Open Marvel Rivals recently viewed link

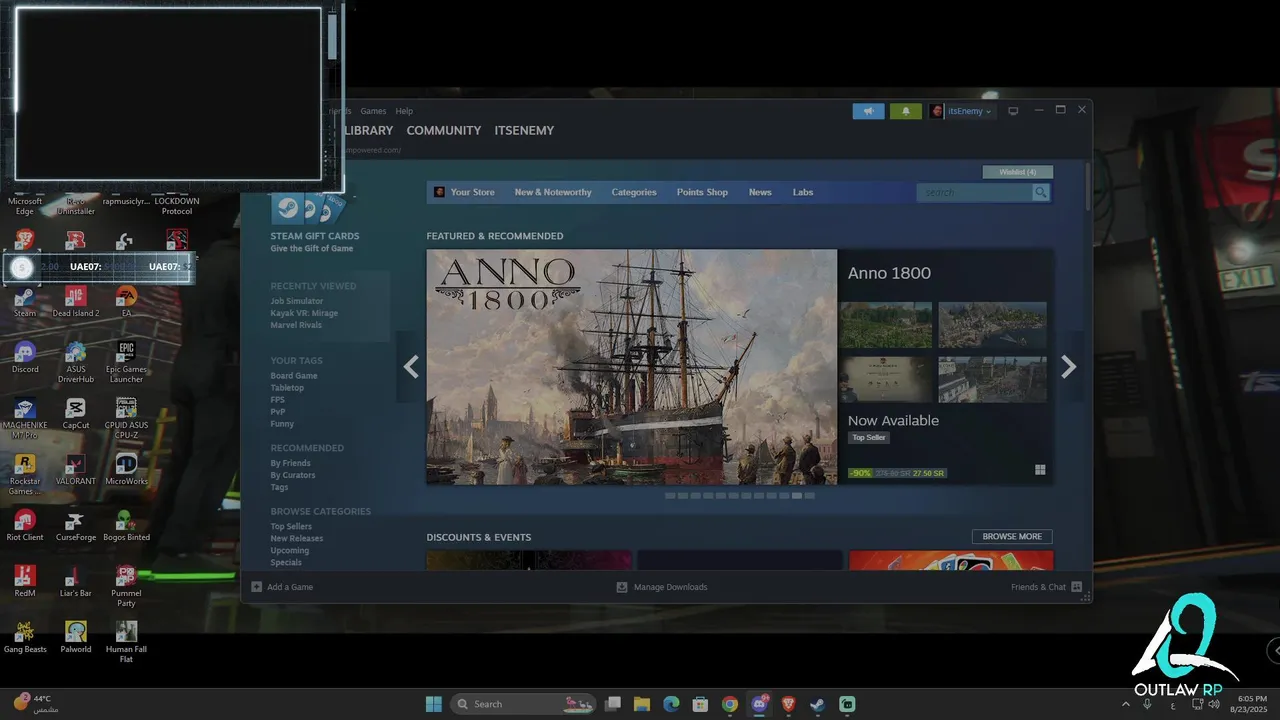[x=297, y=325]
